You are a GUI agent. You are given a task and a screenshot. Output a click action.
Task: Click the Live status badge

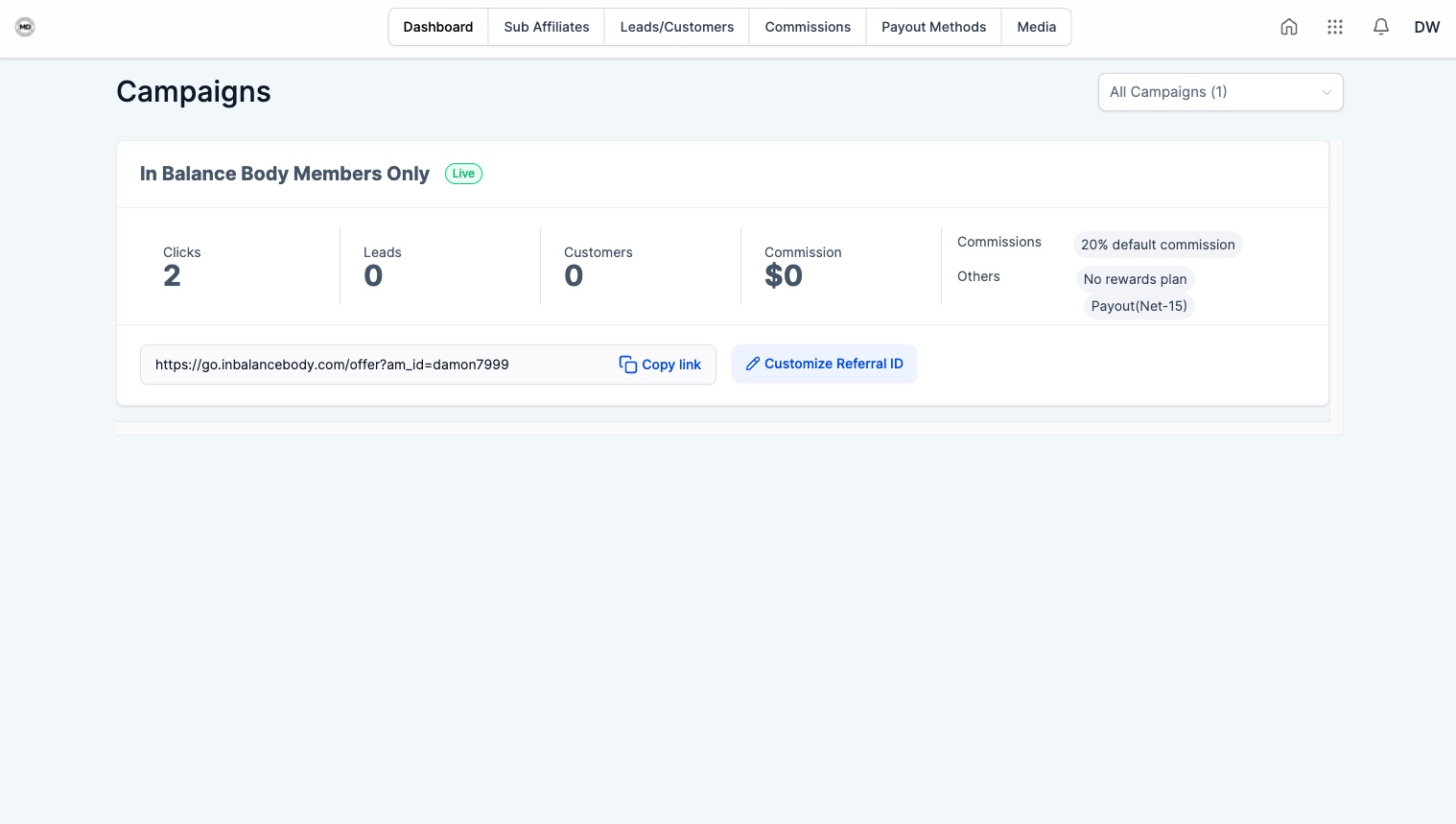pyautogui.click(x=463, y=173)
